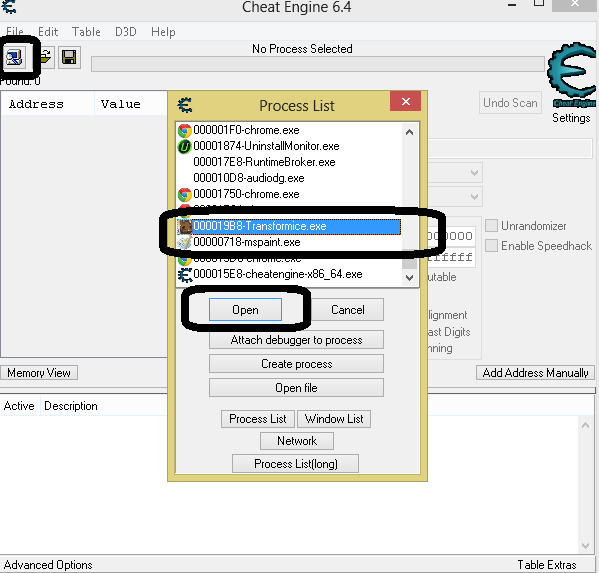Close the Process List dialog
599x573 pixels.
[406, 101]
